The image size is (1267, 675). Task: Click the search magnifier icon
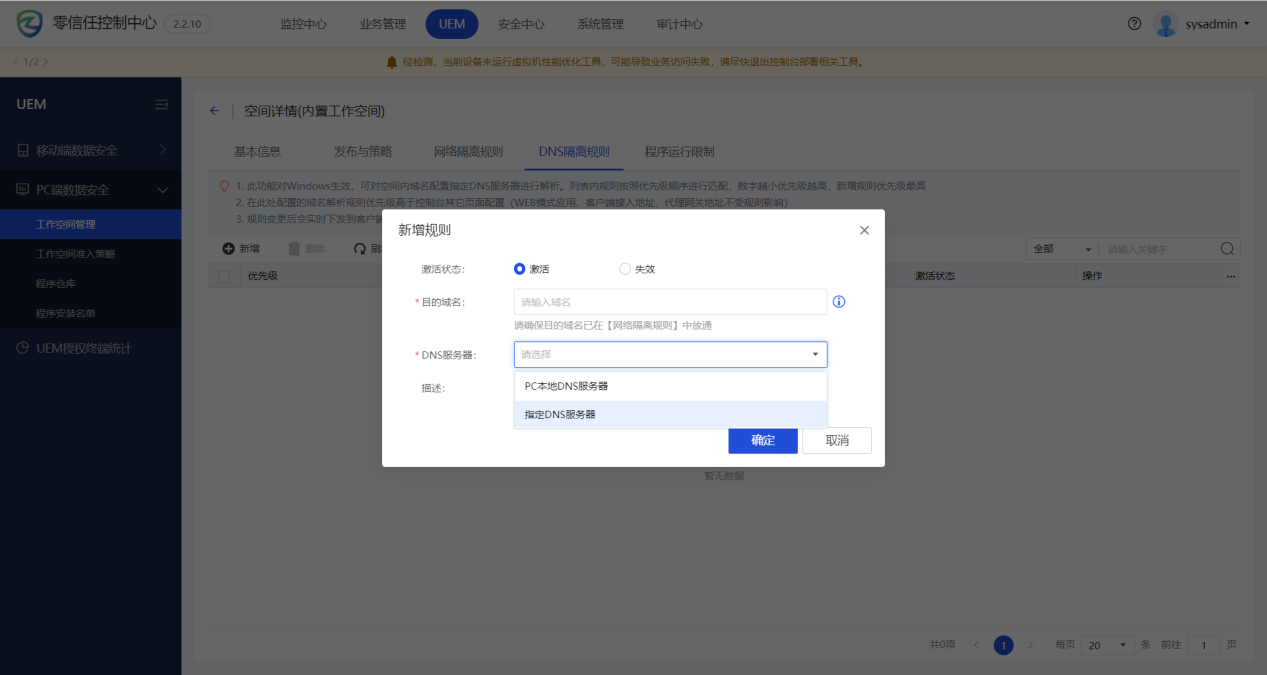coord(1227,249)
